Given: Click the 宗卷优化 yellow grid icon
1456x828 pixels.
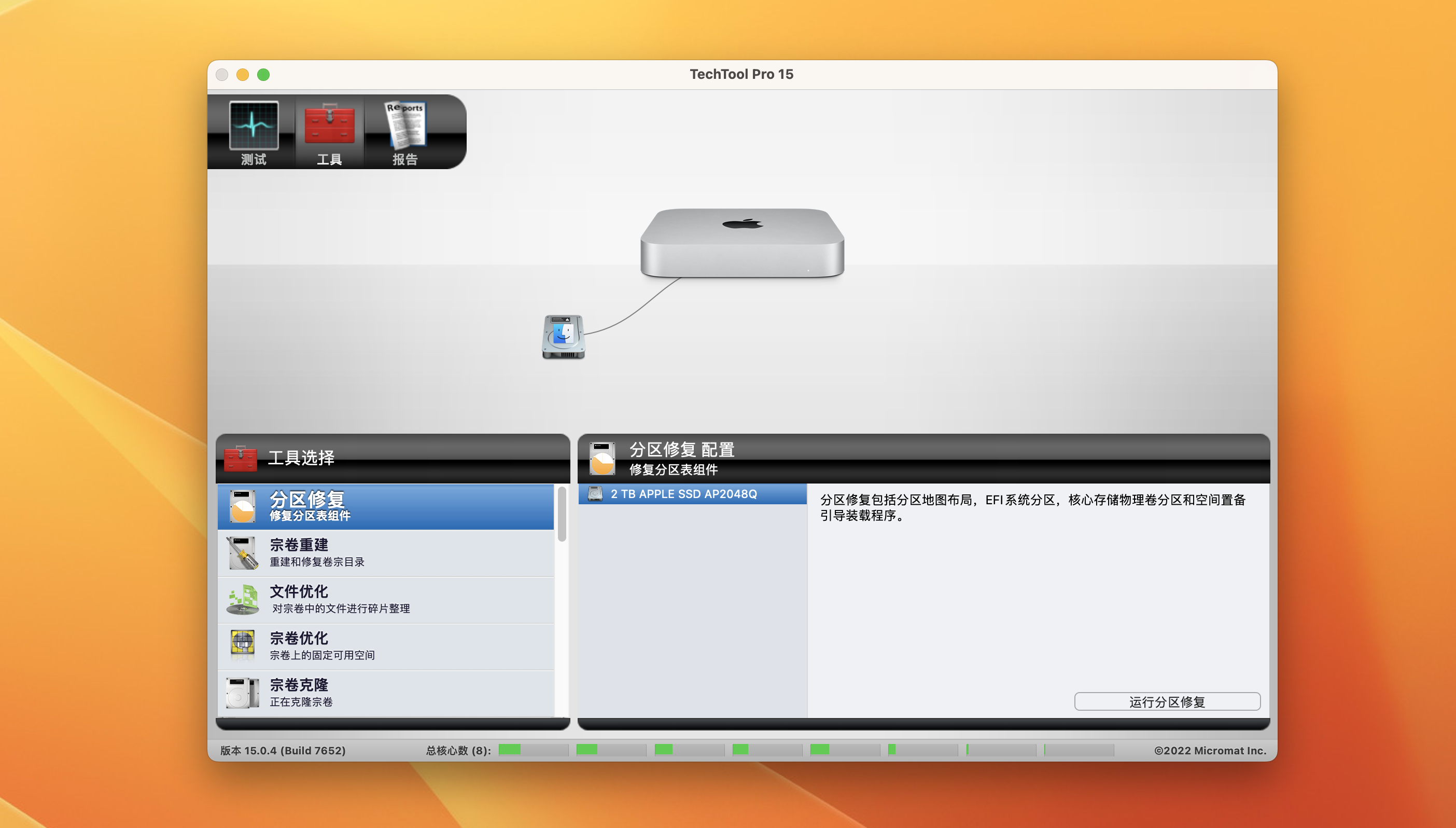Looking at the screenshot, I should click(243, 645).
